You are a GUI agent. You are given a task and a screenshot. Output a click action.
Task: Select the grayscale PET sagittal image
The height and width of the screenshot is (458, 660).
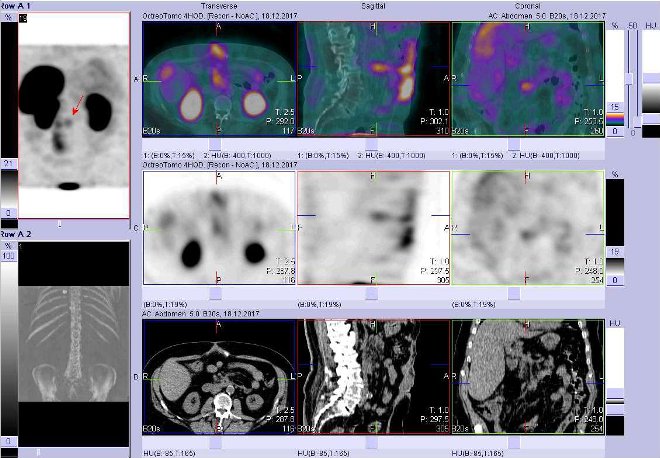click(x=374, y=228)
